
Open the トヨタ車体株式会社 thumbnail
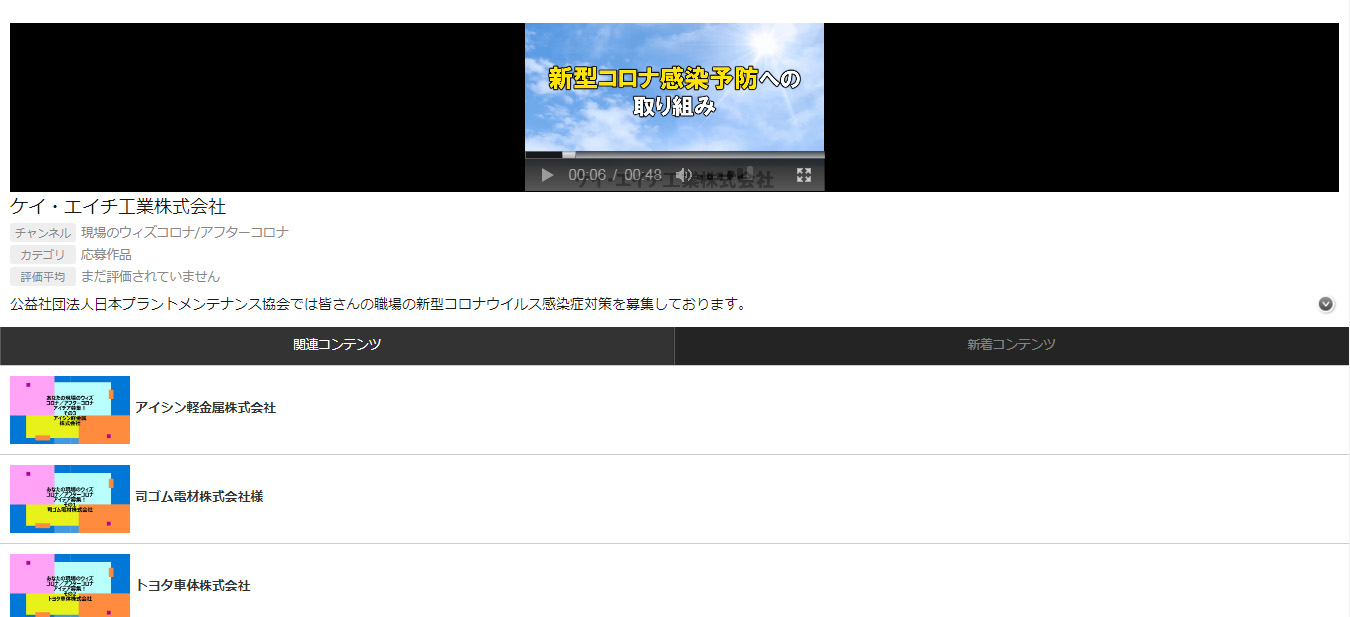tap(70, 586)
